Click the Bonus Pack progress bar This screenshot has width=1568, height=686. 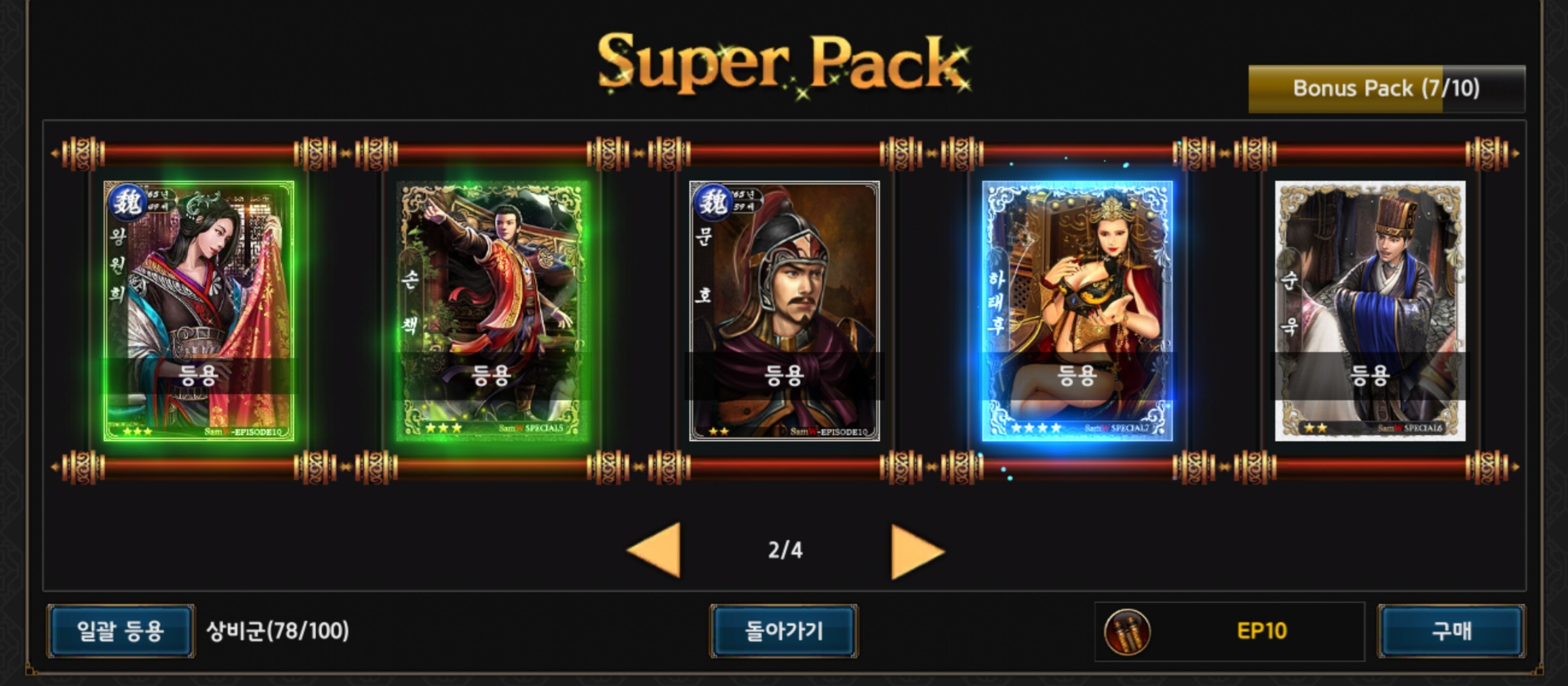(1387, 89)
